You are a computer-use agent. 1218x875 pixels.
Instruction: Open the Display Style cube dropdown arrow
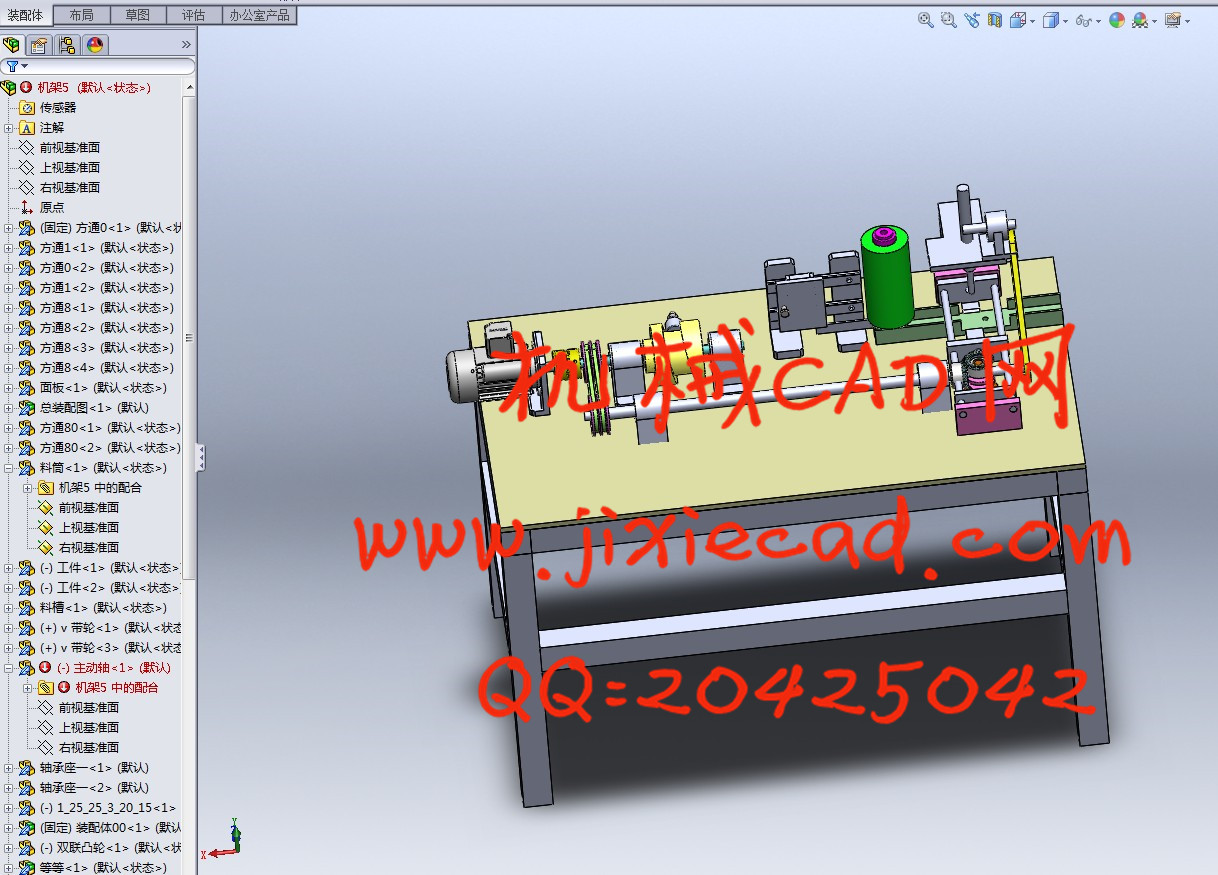(1066, 21)
